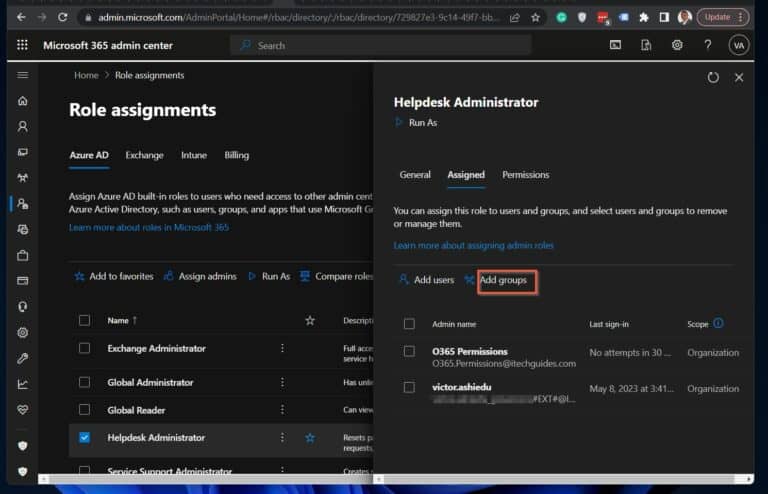Select all roles header checkbox
The width and height of the screenshot is (768, 494).
click(84, 320)
